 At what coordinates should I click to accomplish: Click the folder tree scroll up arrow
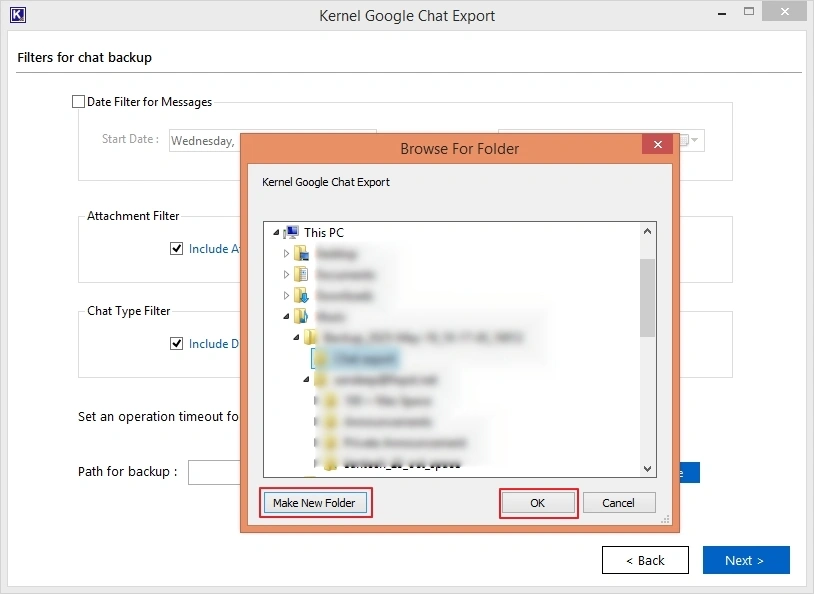pyautogui.click(x=647, y=232)
